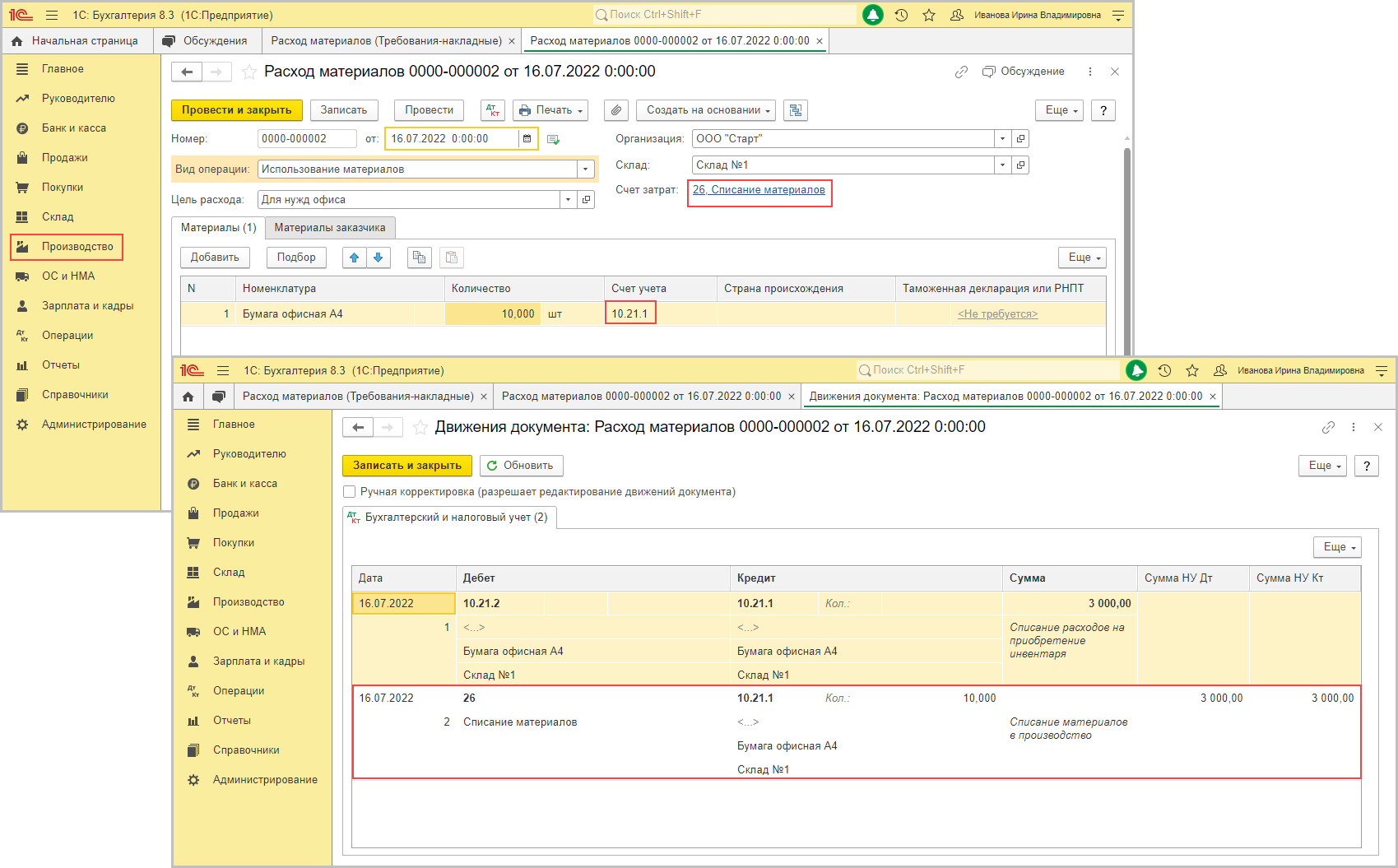Open the Печать dropdown menu

(x=551, y=110)
